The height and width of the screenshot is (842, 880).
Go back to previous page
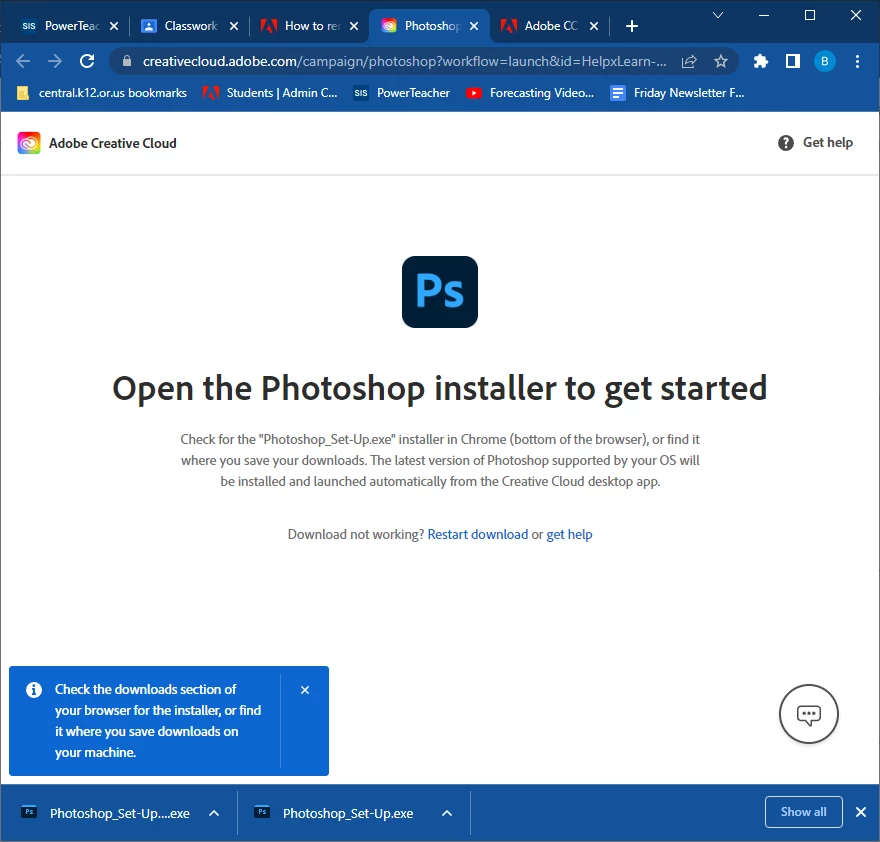pos(23,61)
